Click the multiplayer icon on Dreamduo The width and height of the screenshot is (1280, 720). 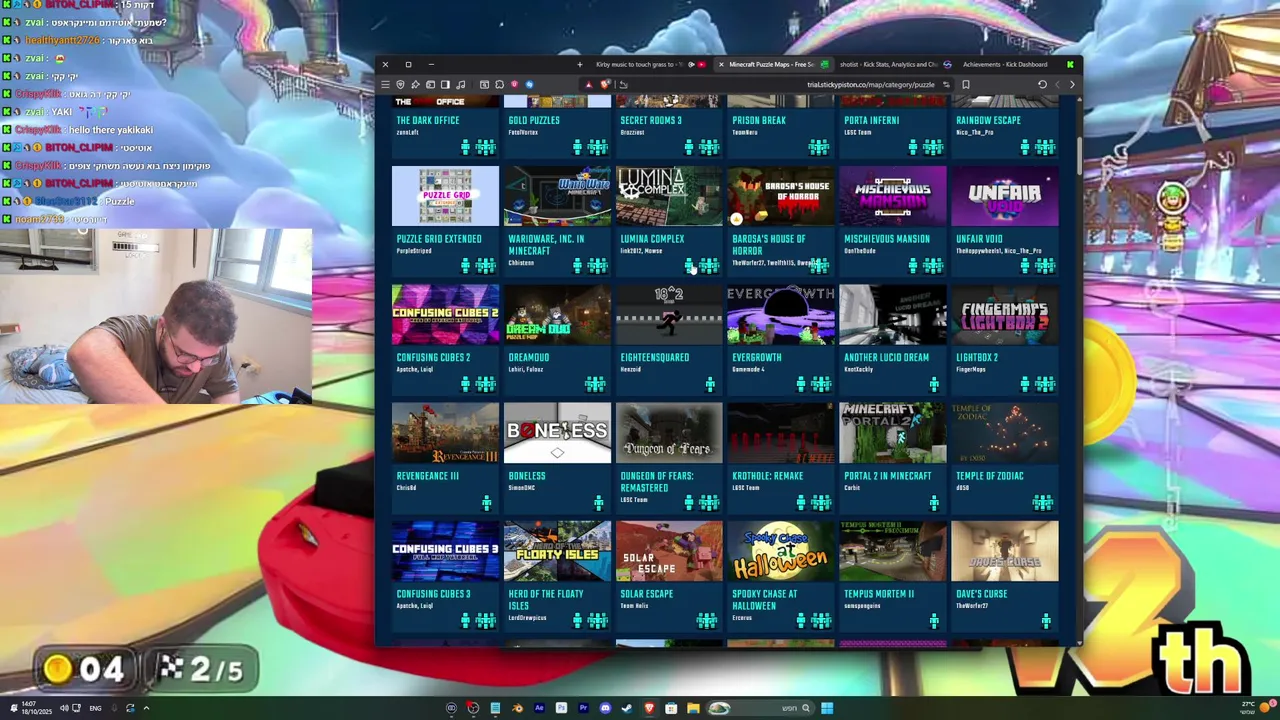click(x=596, y=384)
